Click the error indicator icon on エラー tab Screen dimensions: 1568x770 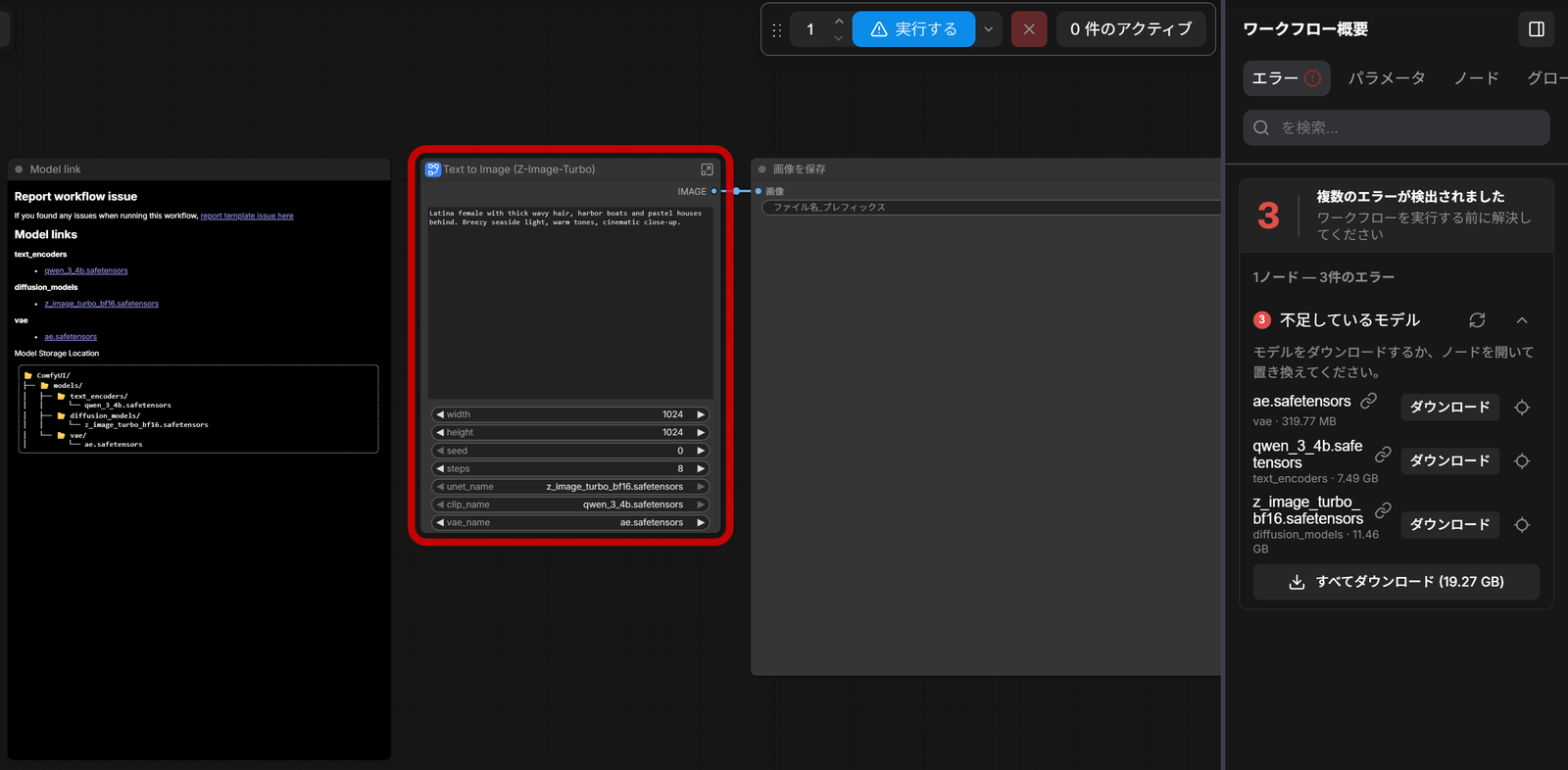click(x=1312, y=78)
